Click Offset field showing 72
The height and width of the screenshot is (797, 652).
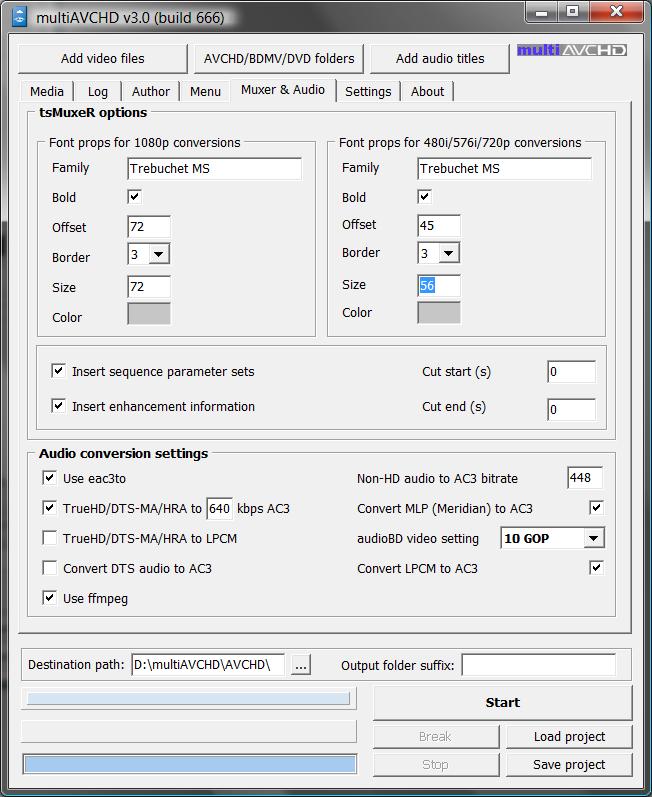149,227
